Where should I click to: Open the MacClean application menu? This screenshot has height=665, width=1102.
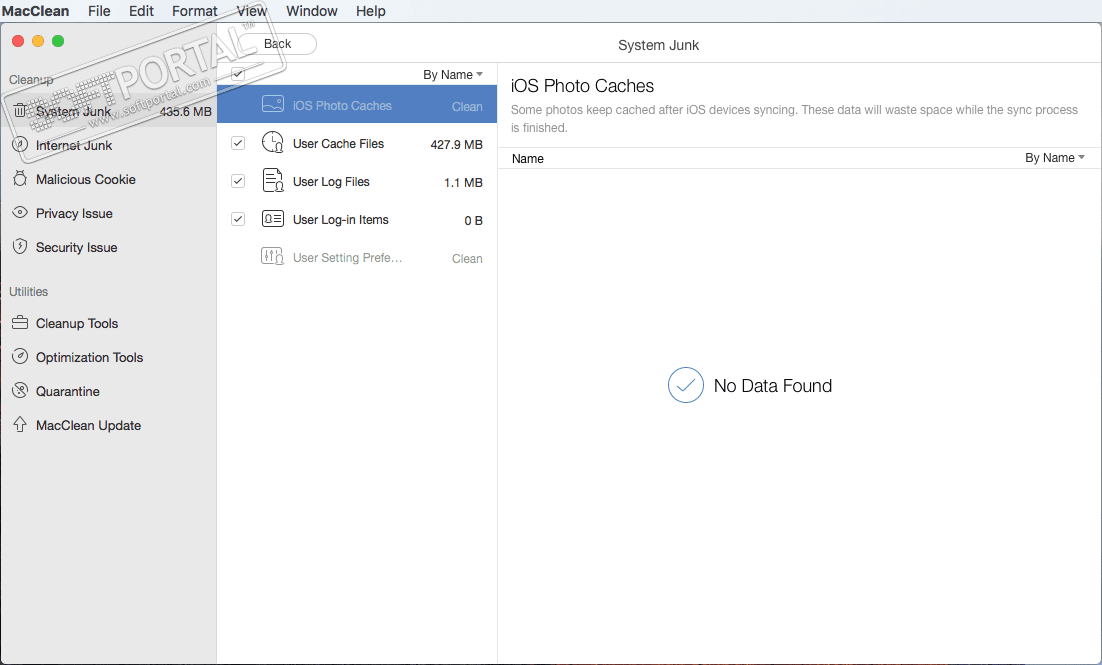tap(36, 11)
